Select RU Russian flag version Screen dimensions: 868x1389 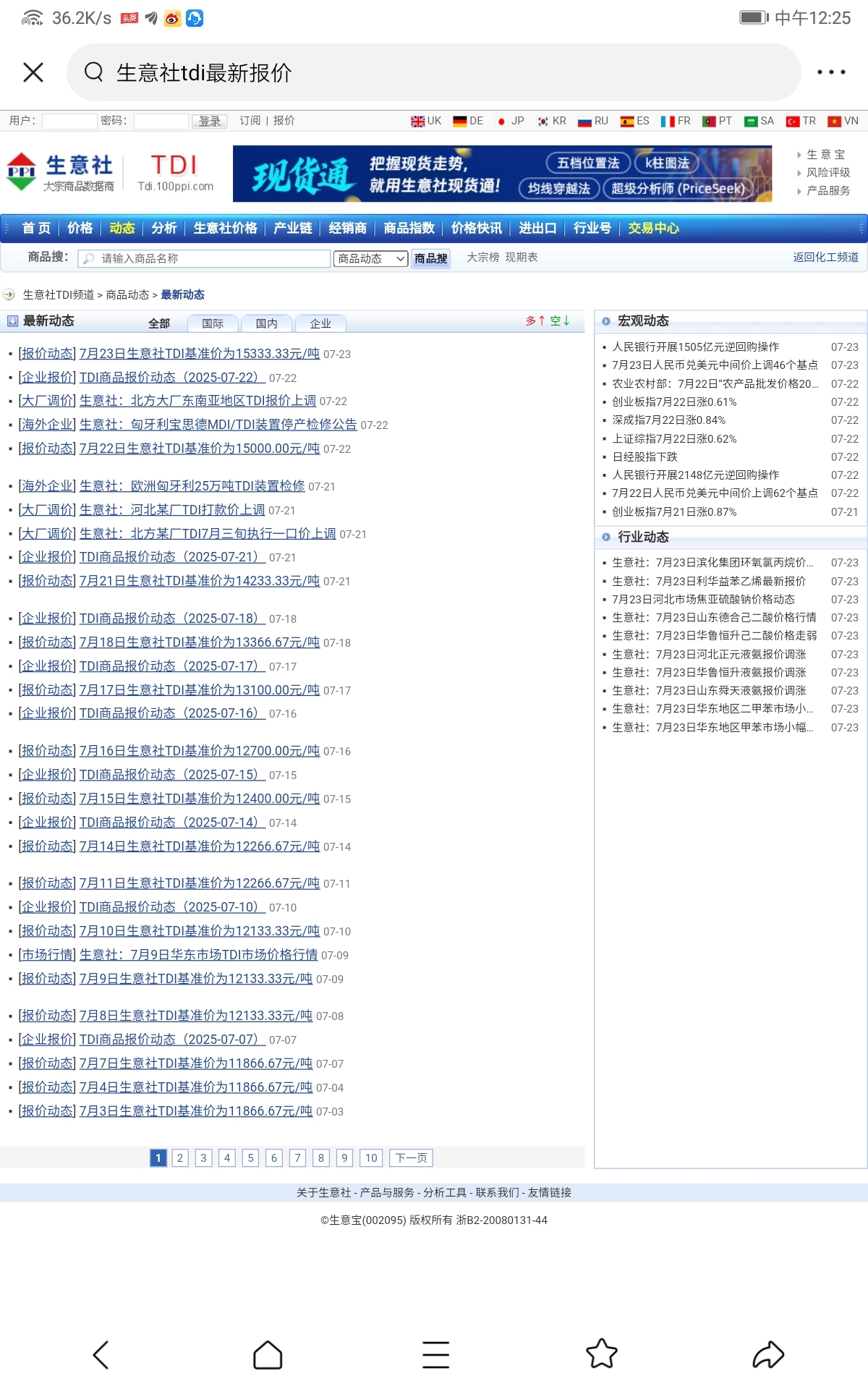tap(593, 121)
